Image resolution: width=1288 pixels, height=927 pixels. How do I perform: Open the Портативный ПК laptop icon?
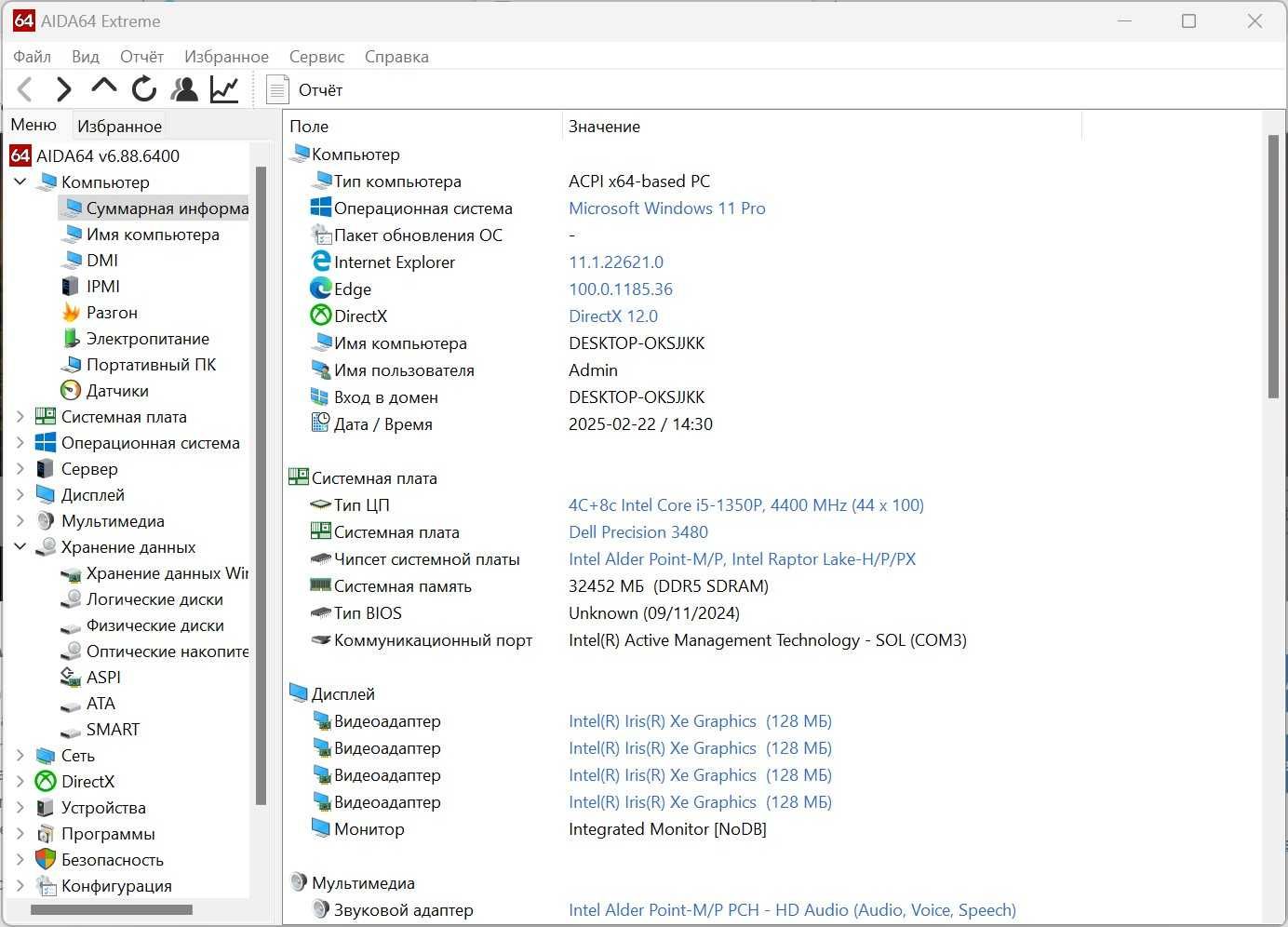(72, 365)
